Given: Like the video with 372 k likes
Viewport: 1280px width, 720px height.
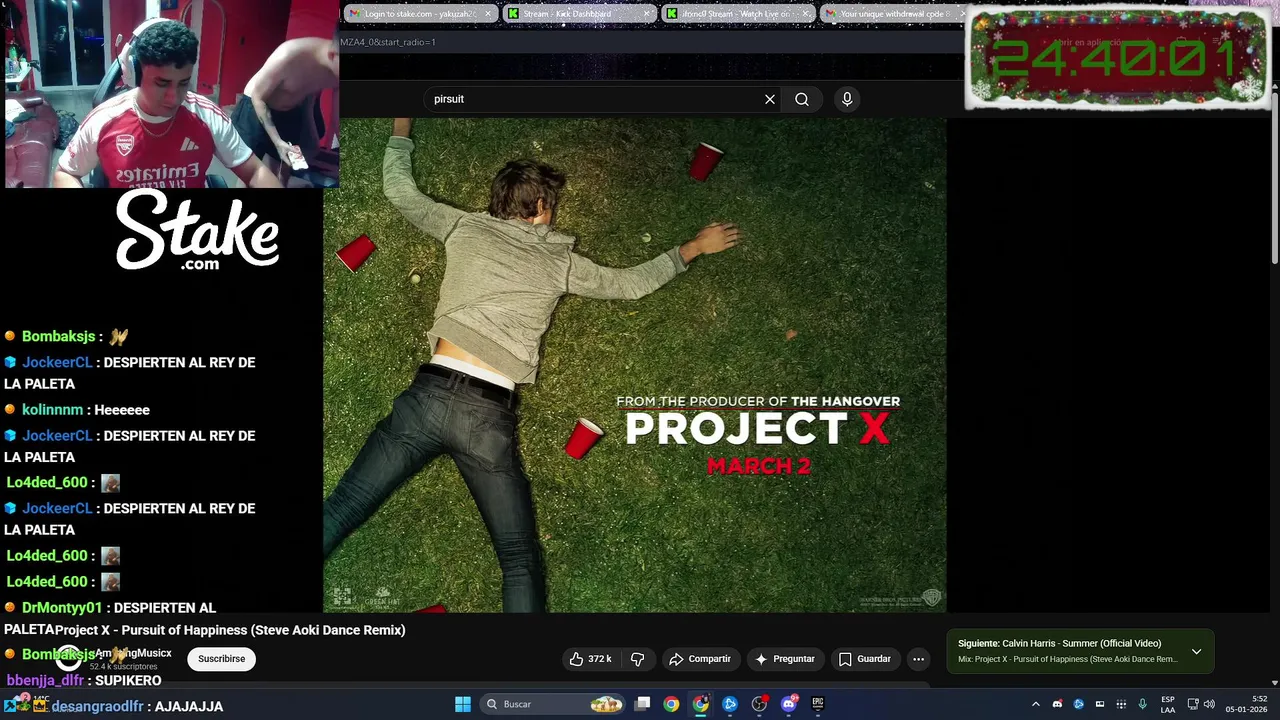Looking at the screenshot, I should point(590,659).
